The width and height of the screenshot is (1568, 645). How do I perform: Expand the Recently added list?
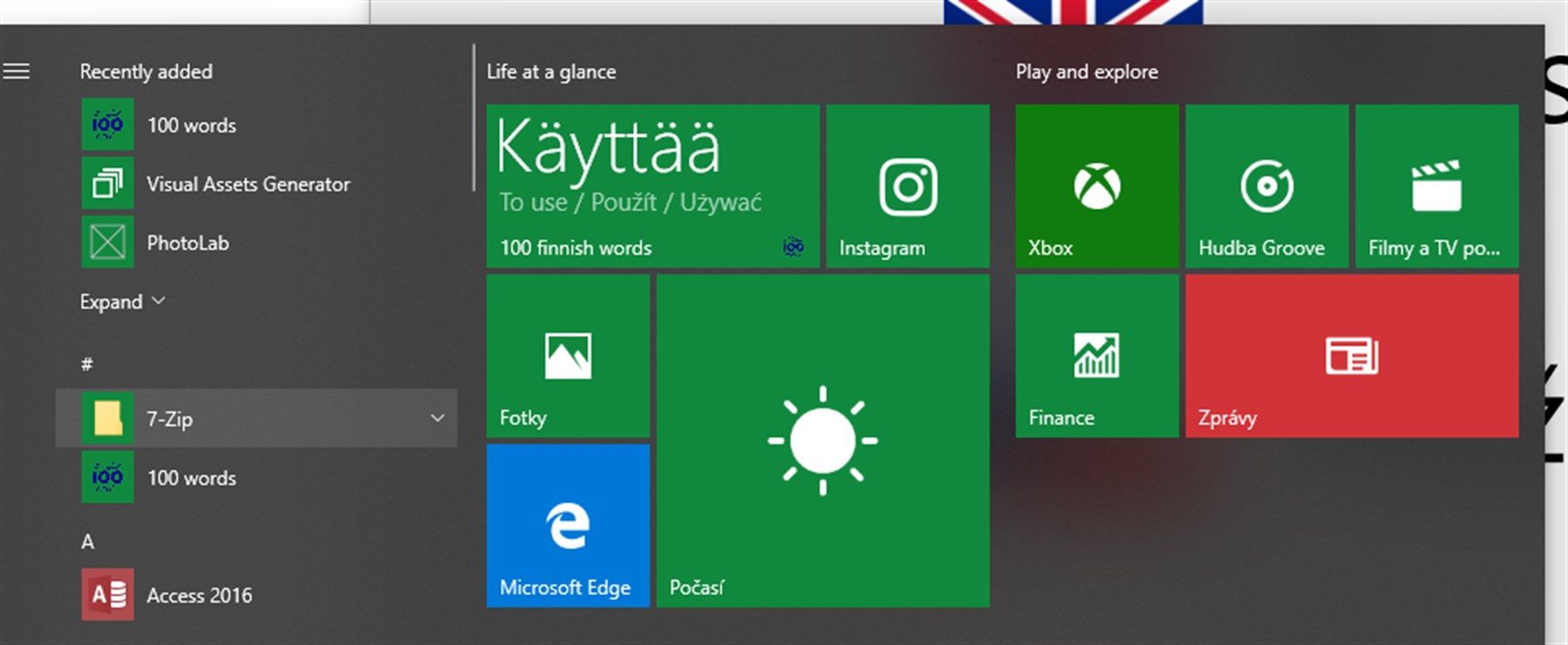[x=123, y=302]
